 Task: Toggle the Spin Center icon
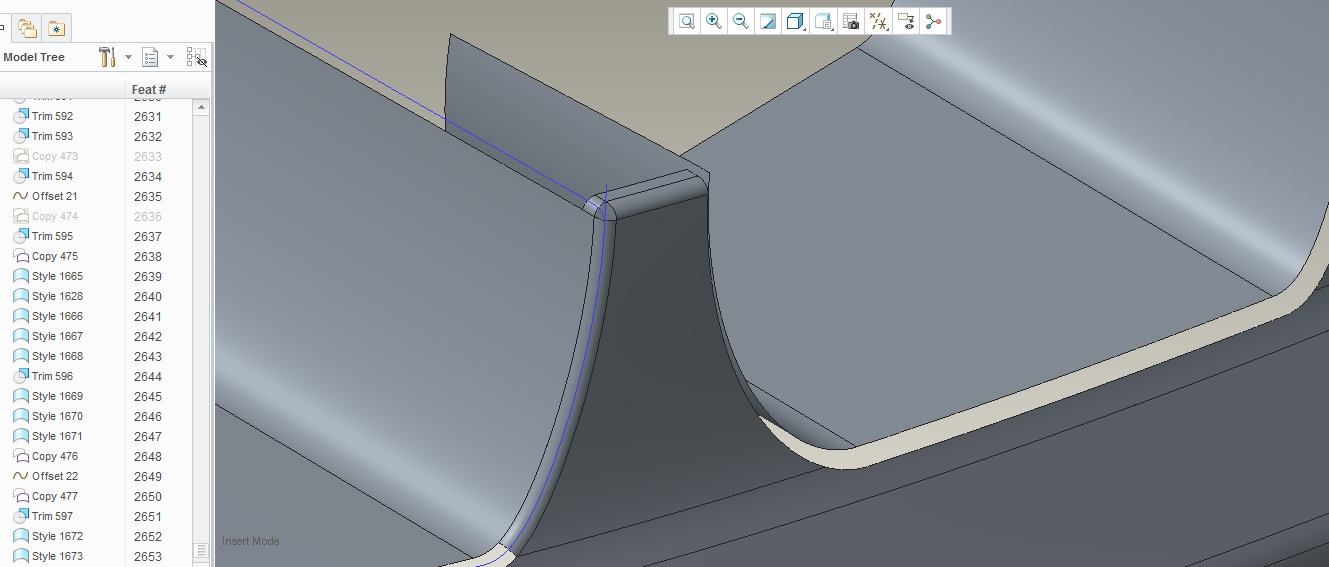click(934, 21)
